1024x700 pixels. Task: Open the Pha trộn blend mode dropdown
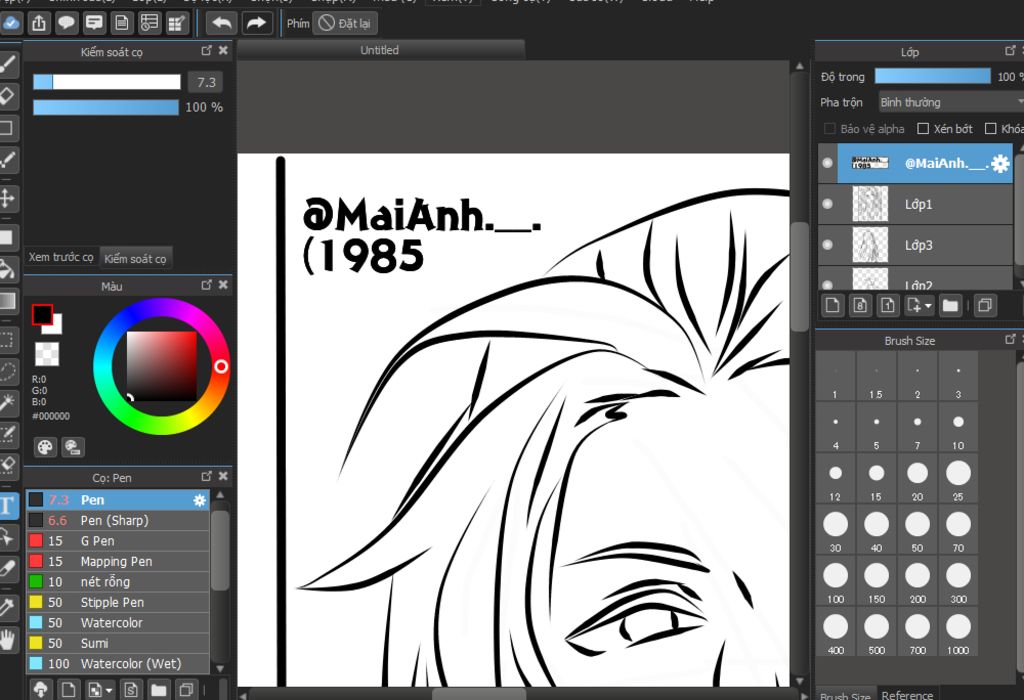click(x=948, y=102)
